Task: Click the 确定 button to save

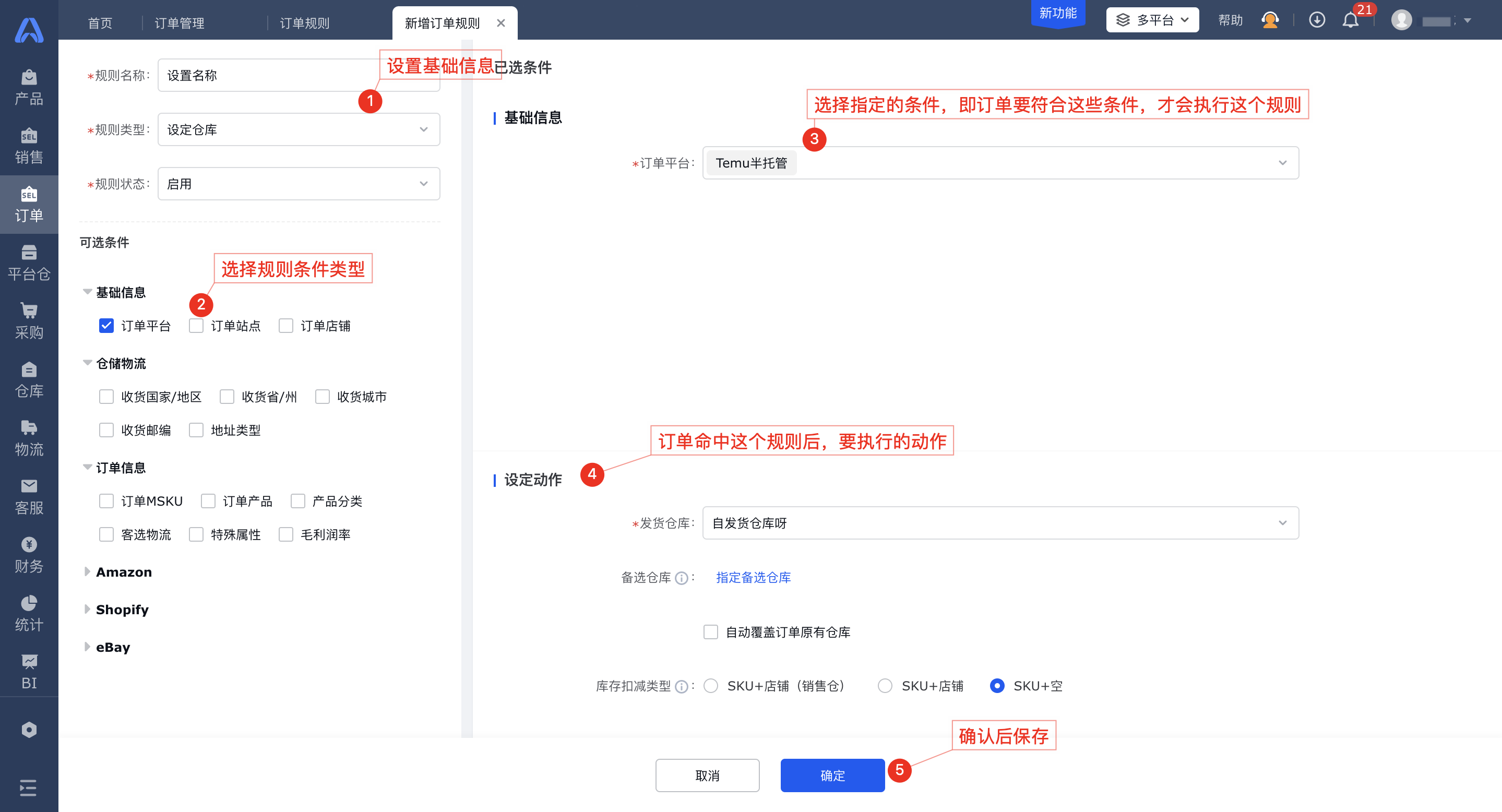Action: [832, 776]
